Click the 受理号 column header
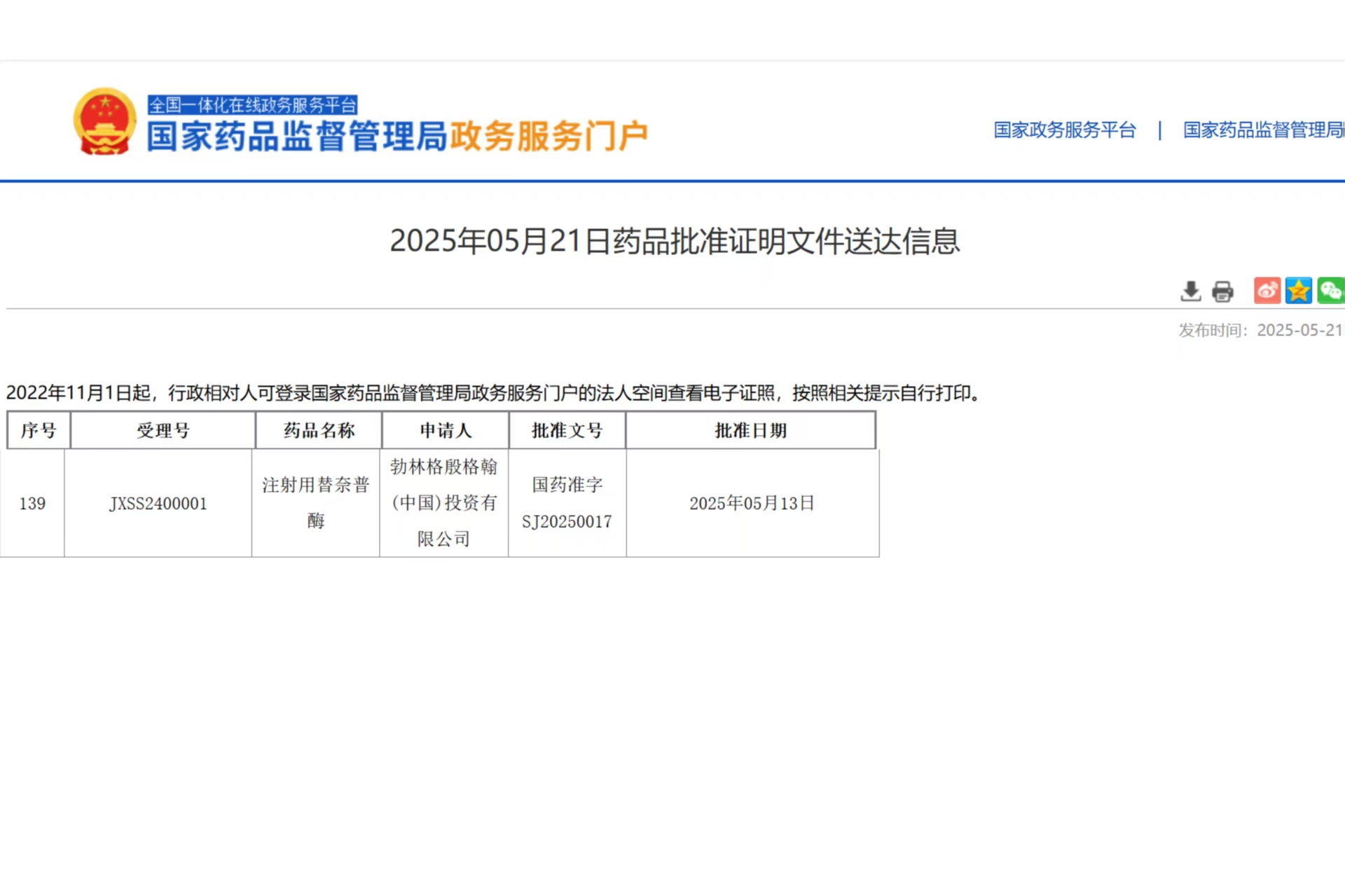Viewport: 1345px width, 896px height. coord(163,430)
